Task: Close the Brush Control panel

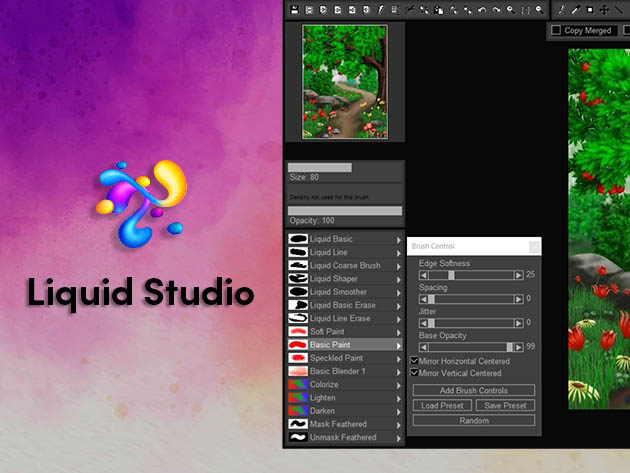Action: click(534, 246)
